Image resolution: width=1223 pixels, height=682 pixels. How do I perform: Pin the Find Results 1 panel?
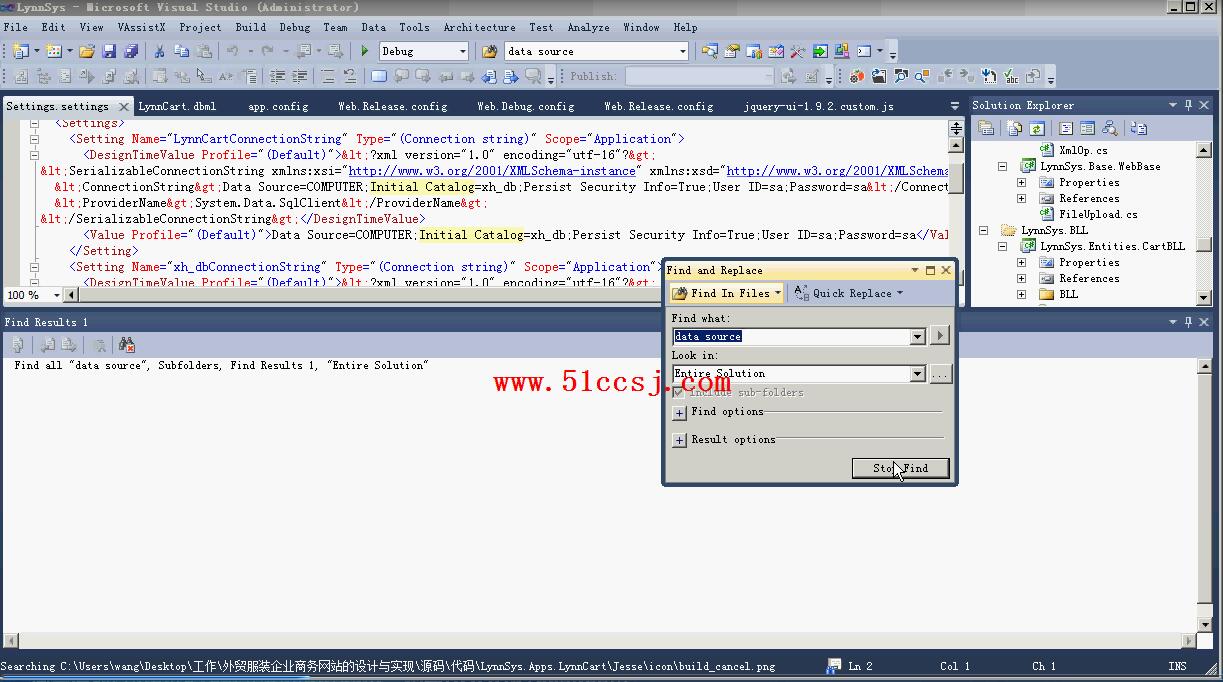pos(1189,322)
